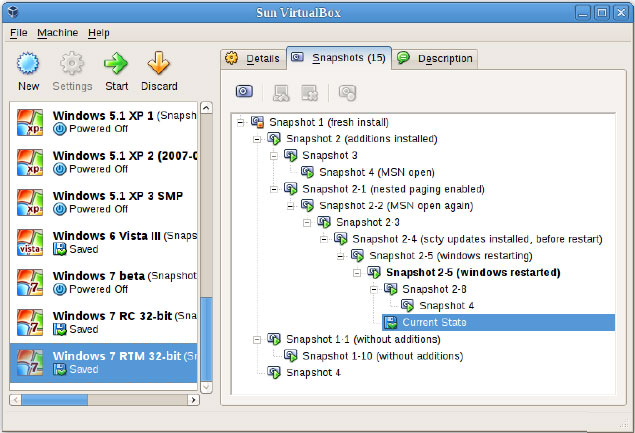Click the Windows 7 RTM 32-bit OS icon
Viewport: 635px width, 433px height.
[30, 363]
